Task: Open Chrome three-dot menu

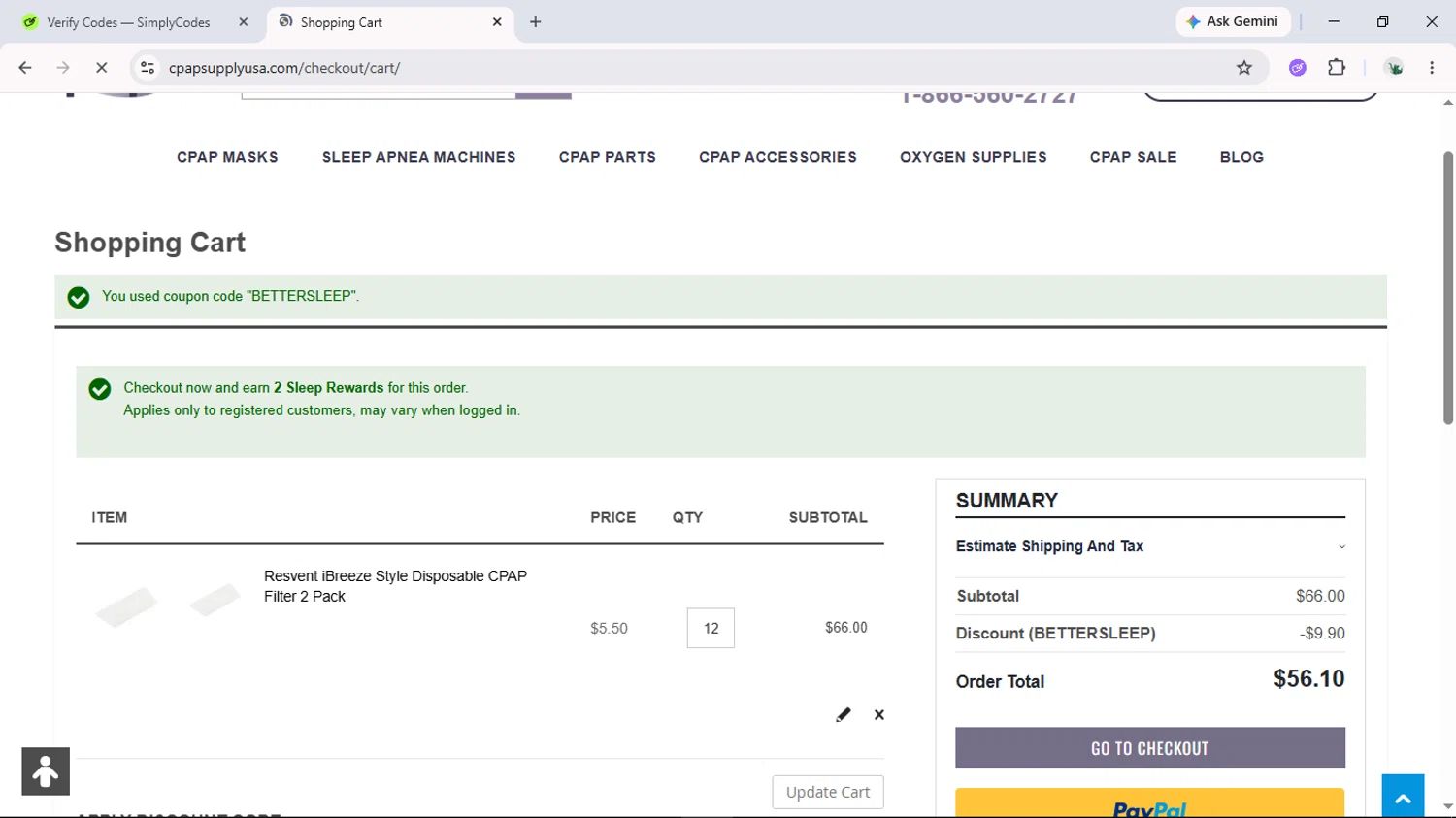Action: point(1432,68)
